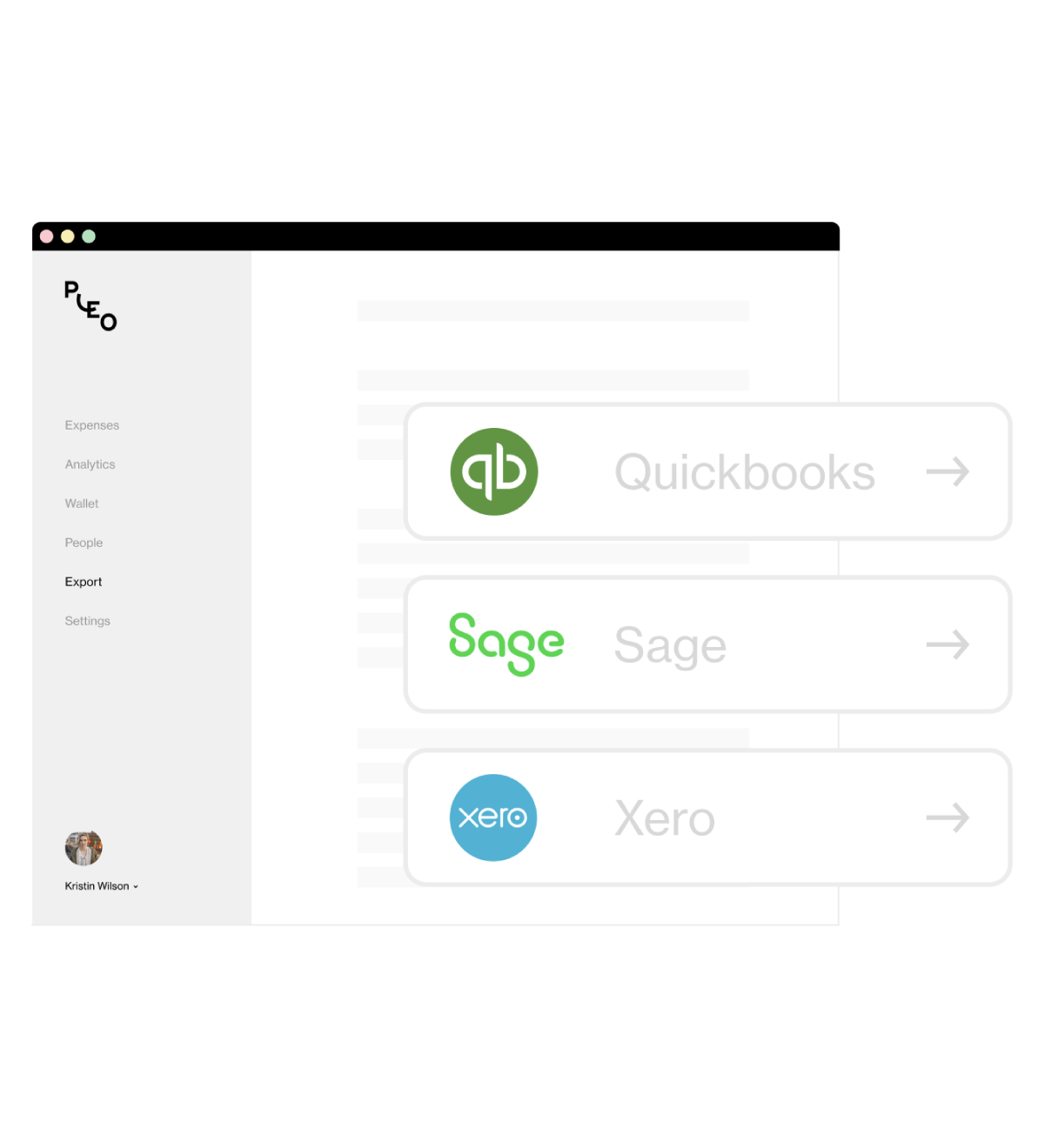Click the yellow window minimize dot
Screen dimensions: 1044x1148
coord(68,237)
